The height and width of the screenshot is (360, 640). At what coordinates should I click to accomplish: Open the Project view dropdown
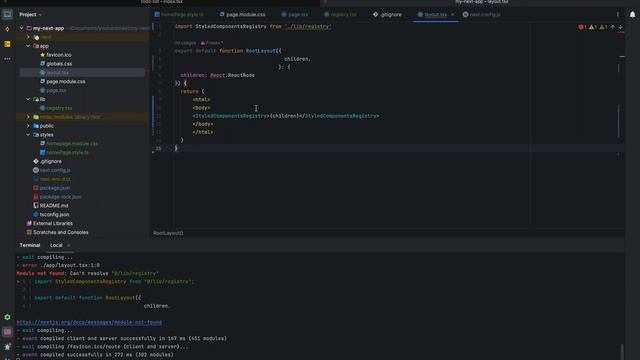(x=31, y=15)
